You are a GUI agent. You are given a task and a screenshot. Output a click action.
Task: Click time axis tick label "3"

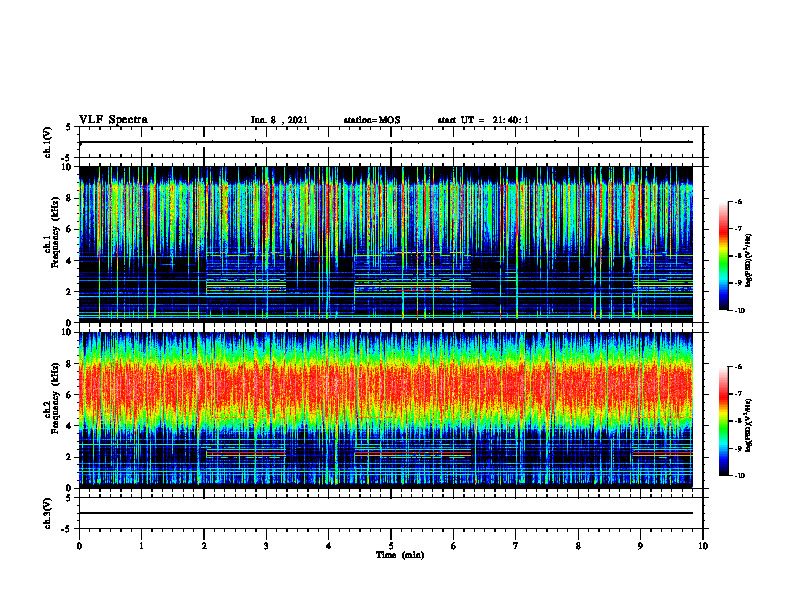click(x=266, y=546)
